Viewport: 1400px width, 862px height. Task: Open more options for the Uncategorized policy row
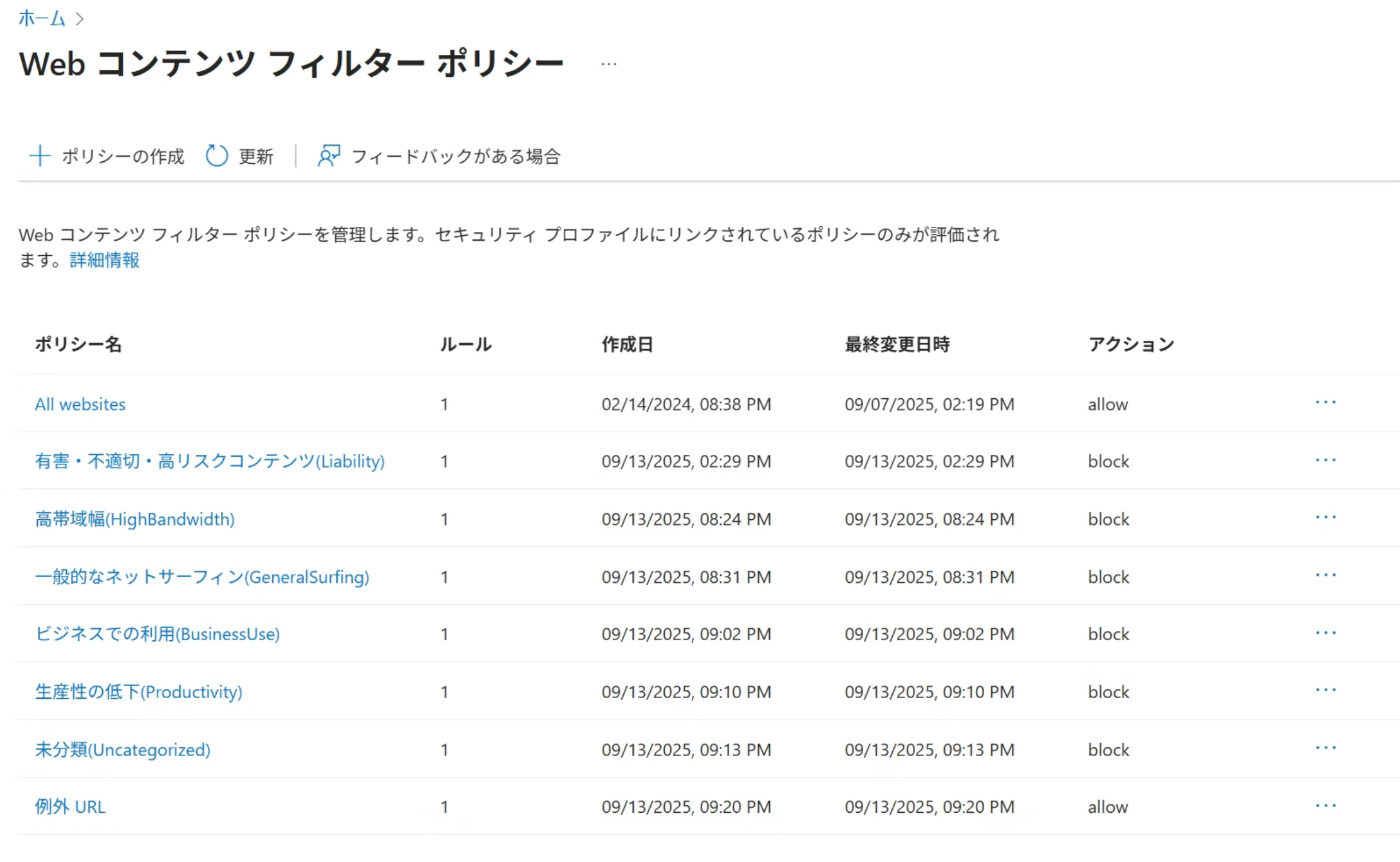click(x=1326, y=749)
